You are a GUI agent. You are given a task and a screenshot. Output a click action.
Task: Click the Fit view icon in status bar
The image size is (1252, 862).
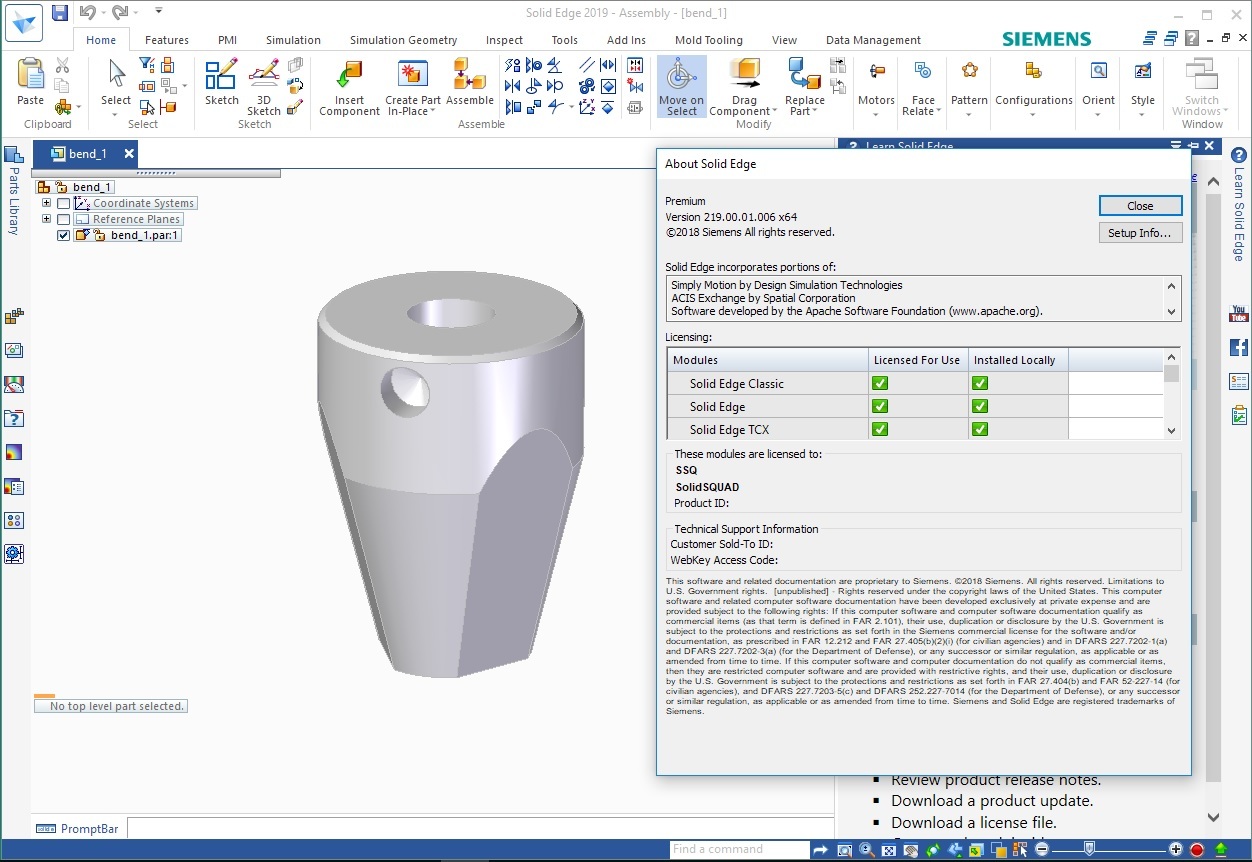[x=889, y=850]
